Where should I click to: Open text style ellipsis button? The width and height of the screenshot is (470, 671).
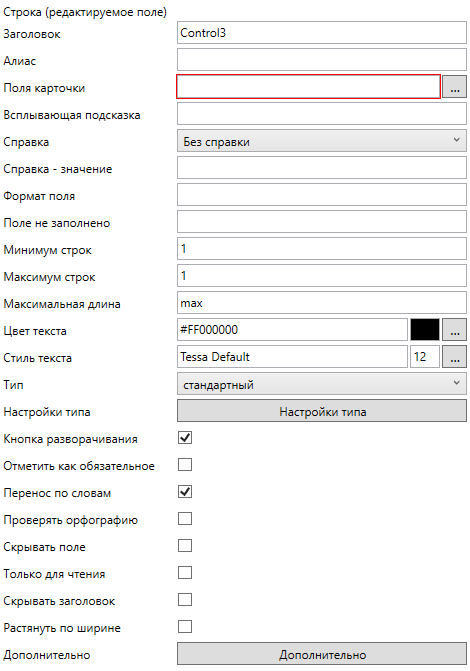point(454,357)
